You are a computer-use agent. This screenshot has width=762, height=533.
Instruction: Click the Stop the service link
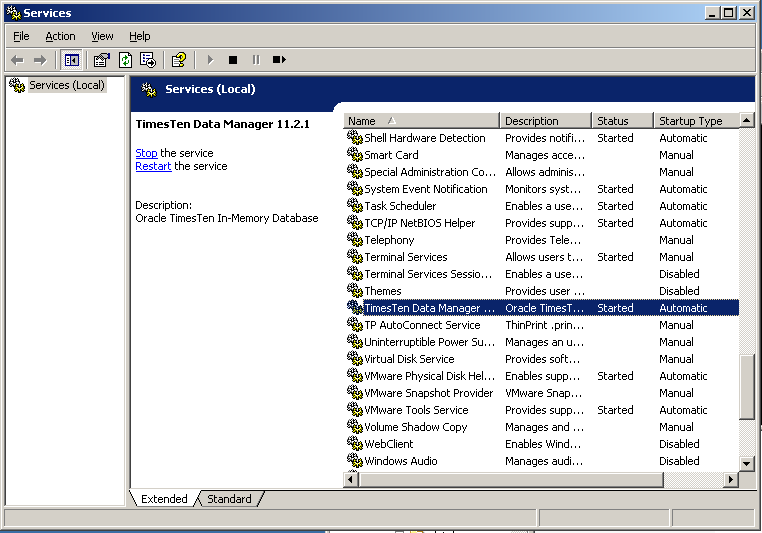(146, 153)
